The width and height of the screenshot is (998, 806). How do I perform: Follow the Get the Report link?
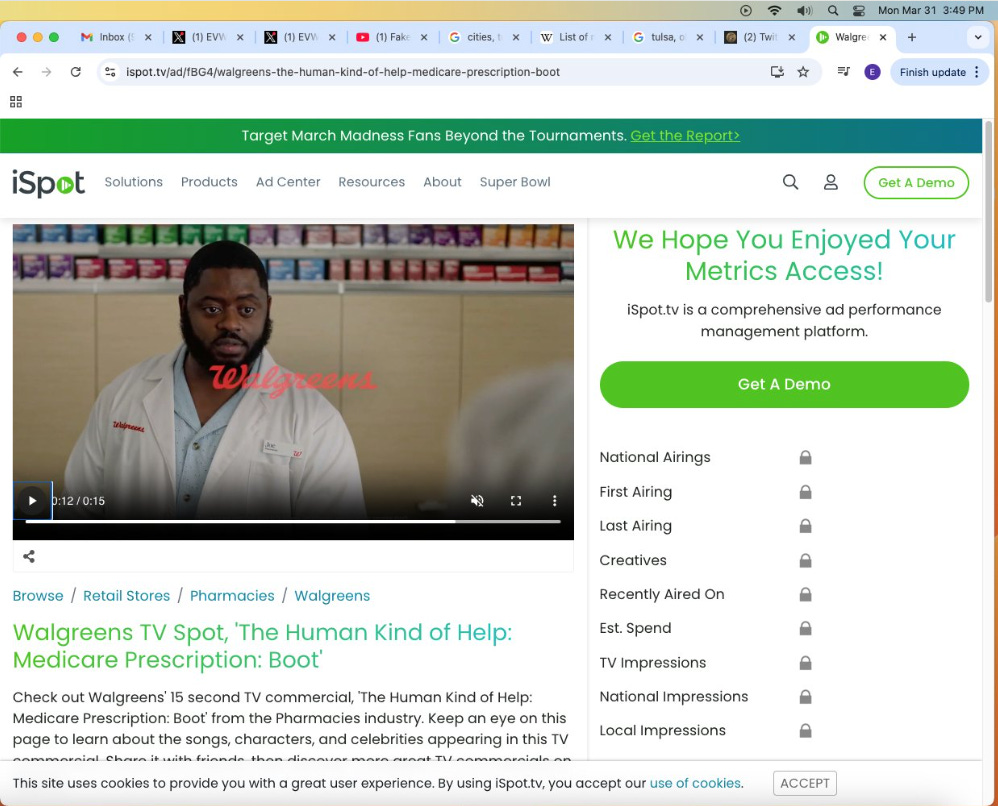[685, 136]
